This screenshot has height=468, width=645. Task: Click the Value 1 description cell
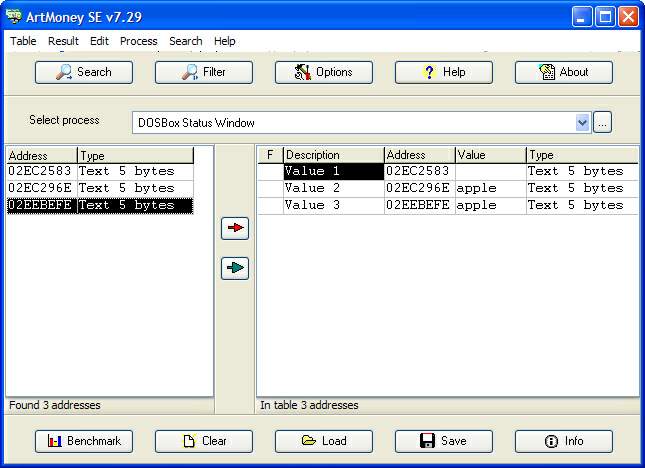point(334,171)
